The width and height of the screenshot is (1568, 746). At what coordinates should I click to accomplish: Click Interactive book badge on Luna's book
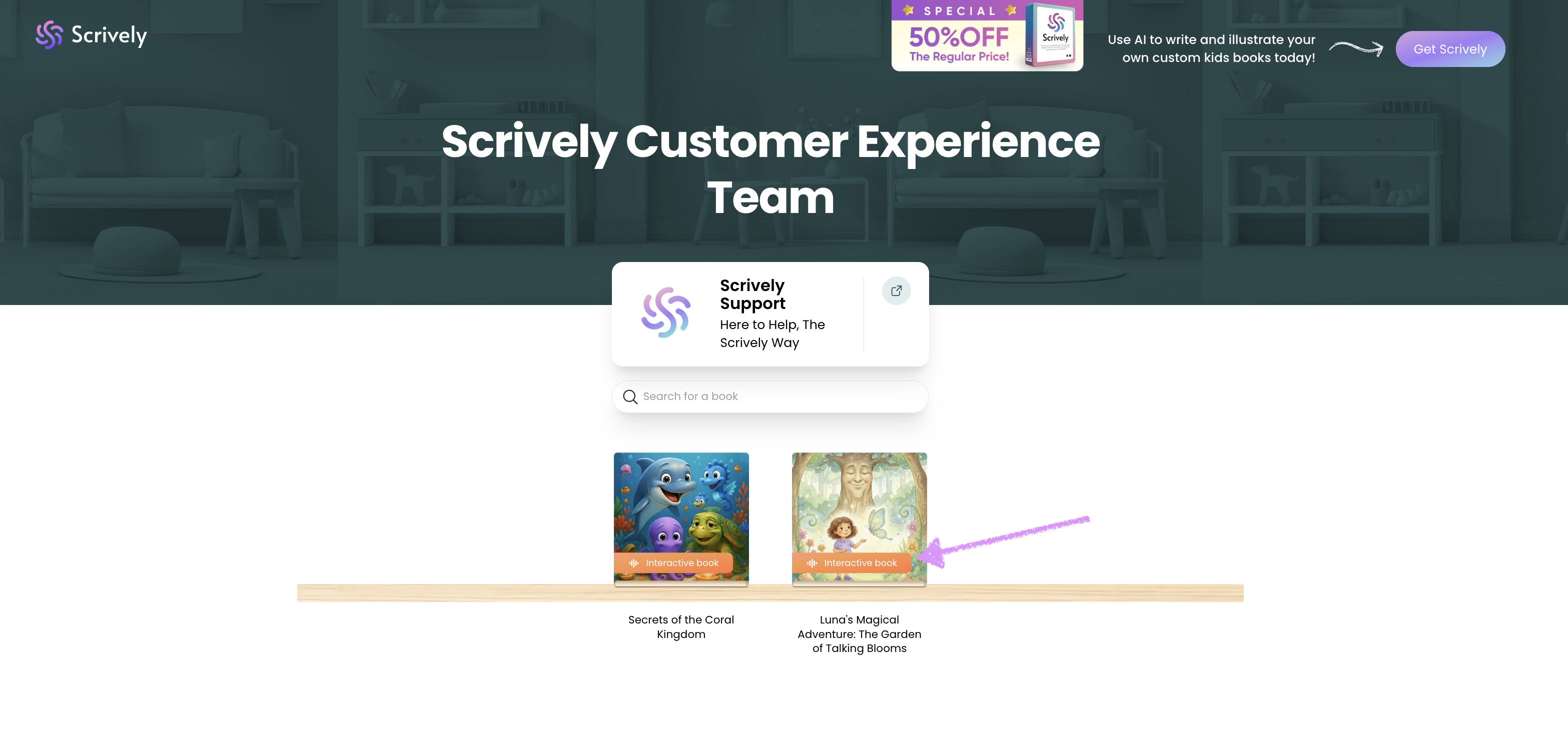pos(852,563)
